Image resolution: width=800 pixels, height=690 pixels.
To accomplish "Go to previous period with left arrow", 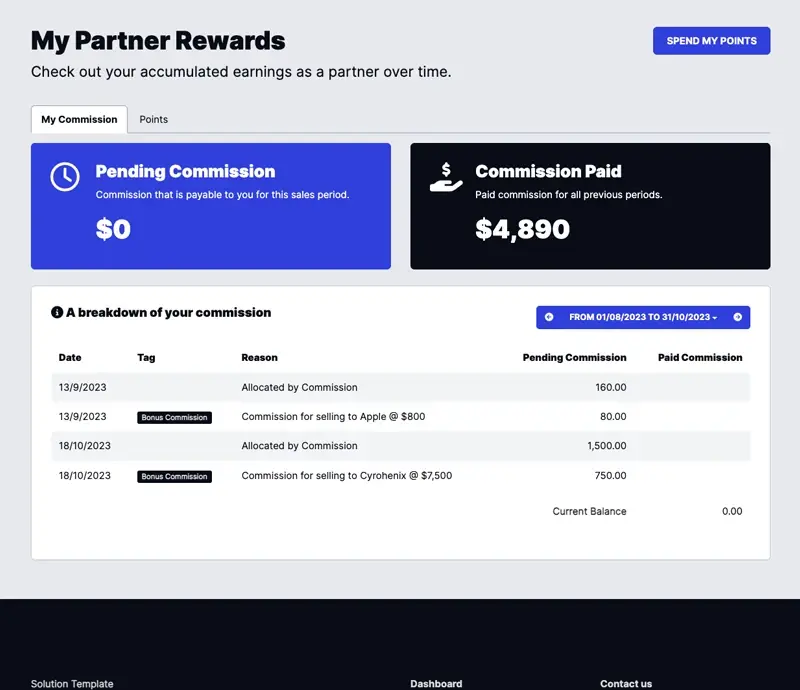I will [x=549, y=317].
